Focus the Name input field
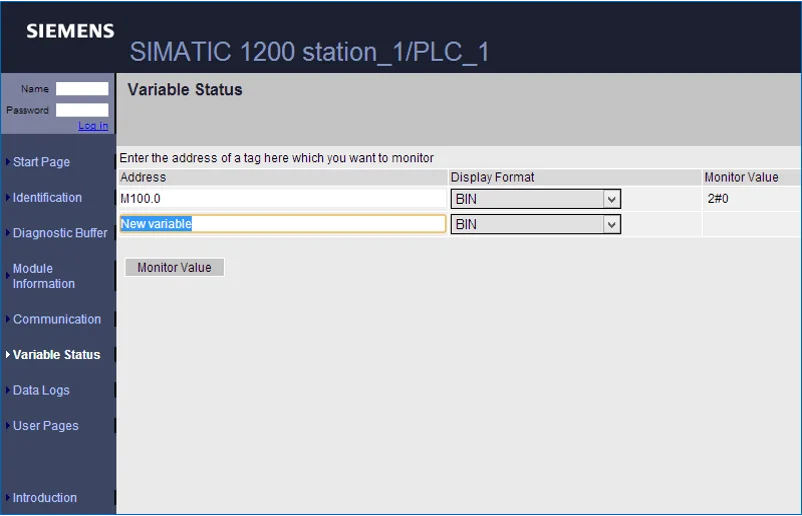Screen dimensions: 802x516 tap(82, 88)
